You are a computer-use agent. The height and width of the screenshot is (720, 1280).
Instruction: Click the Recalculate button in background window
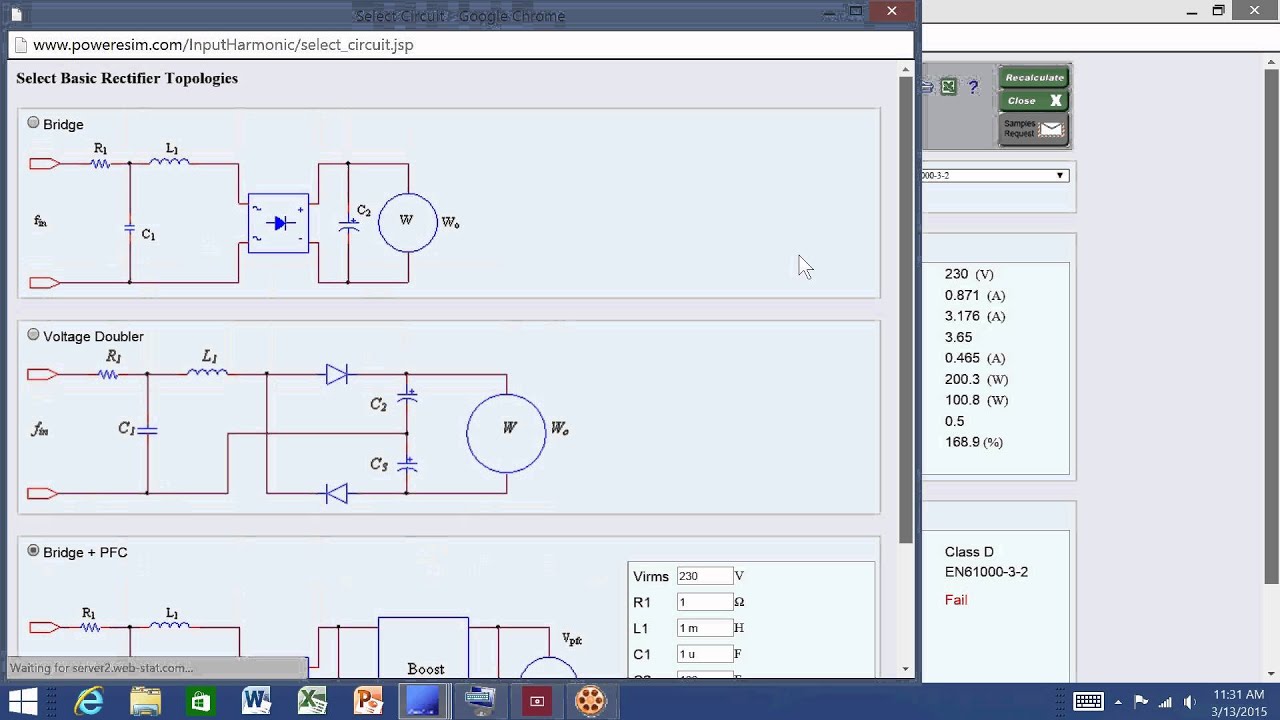pyautogui.click(x=1034, y=77)
